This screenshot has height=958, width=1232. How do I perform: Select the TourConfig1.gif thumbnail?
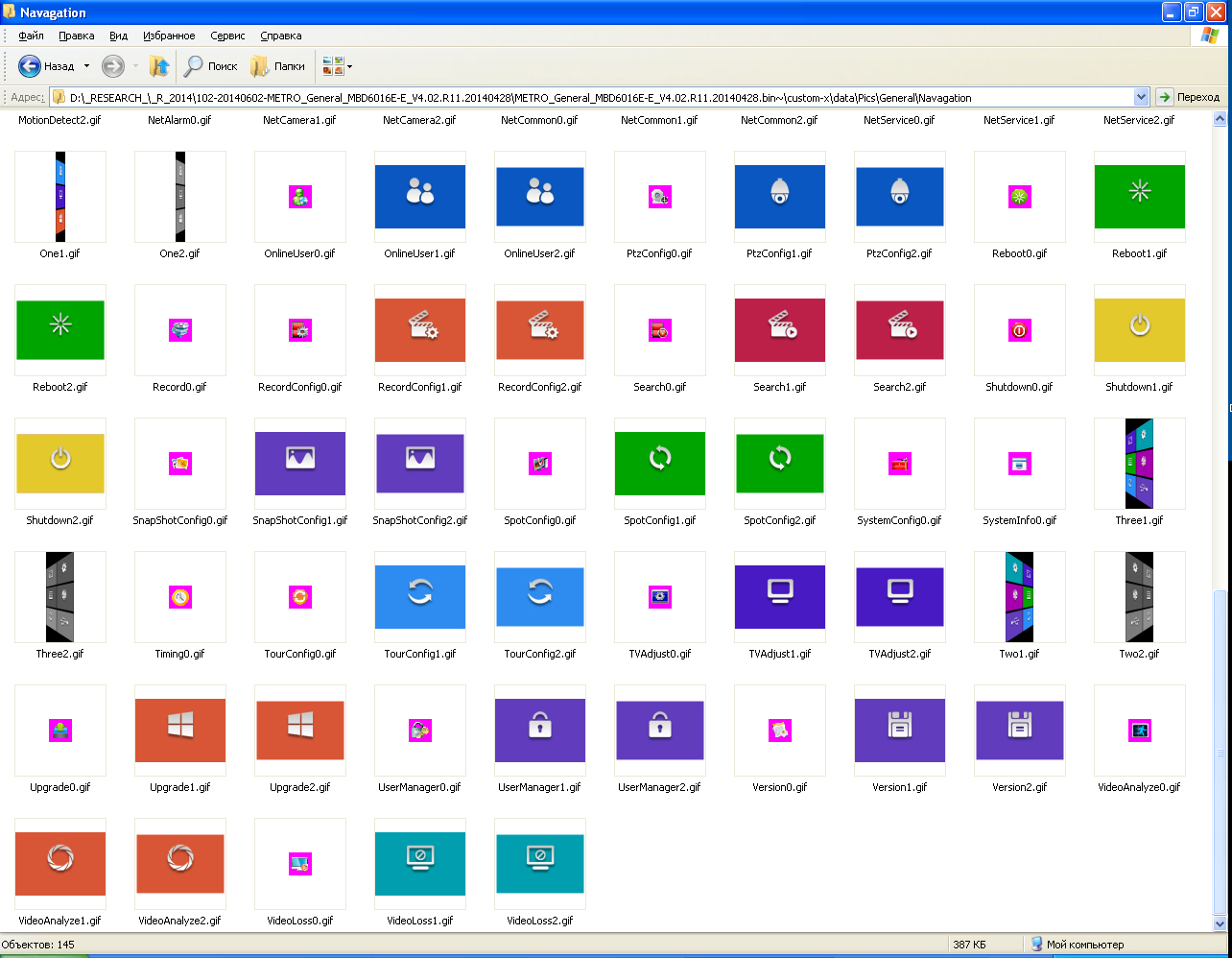tap(419, 597)
